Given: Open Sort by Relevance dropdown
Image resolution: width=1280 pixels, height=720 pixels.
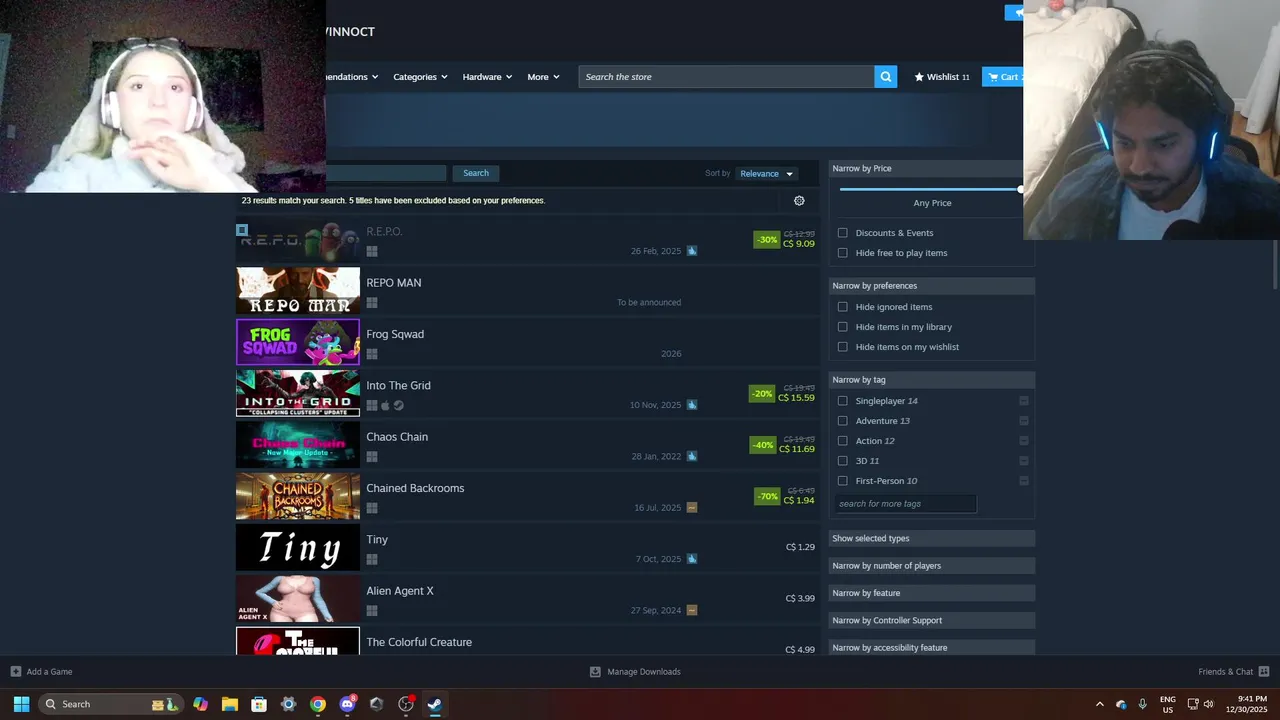Looking at the screenshot, I should (x=766, y=174).
